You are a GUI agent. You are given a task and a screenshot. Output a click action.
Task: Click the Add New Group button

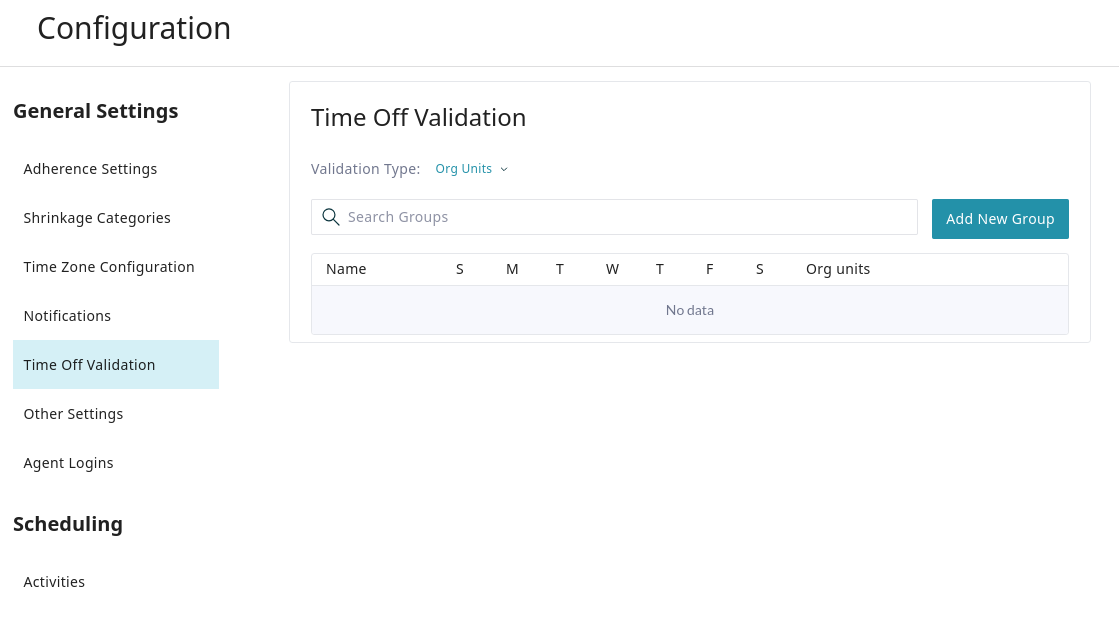click(x=1000, y=219)
